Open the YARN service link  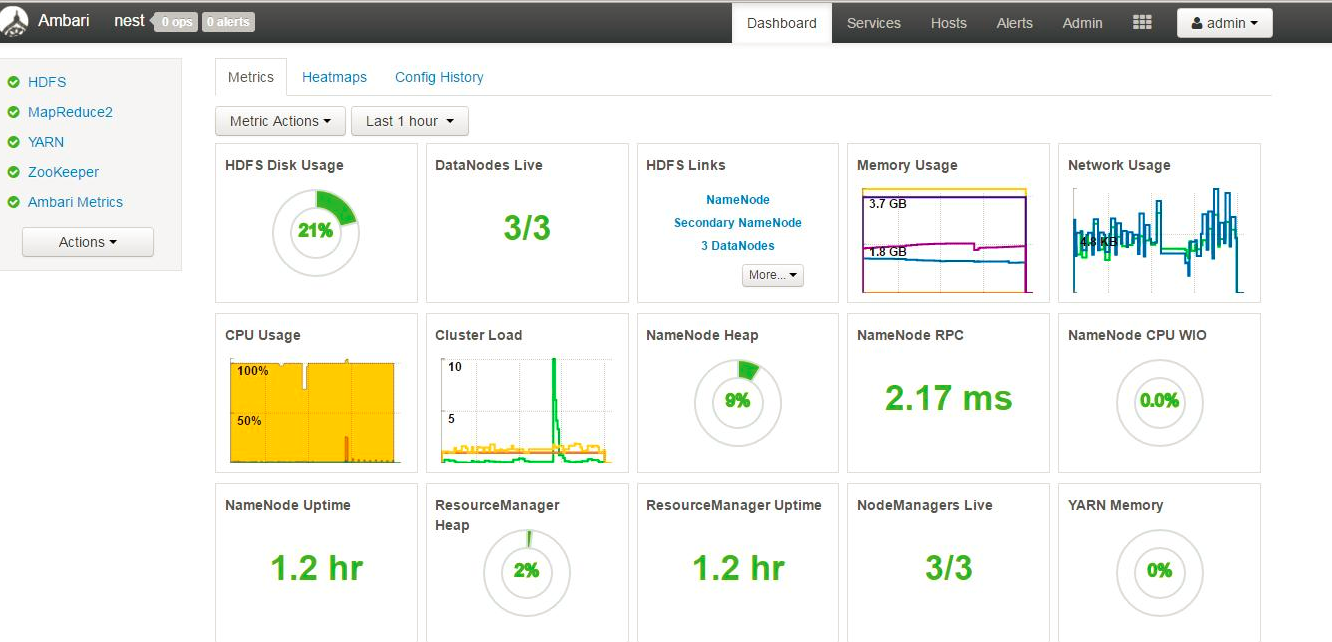coord(46,142)
